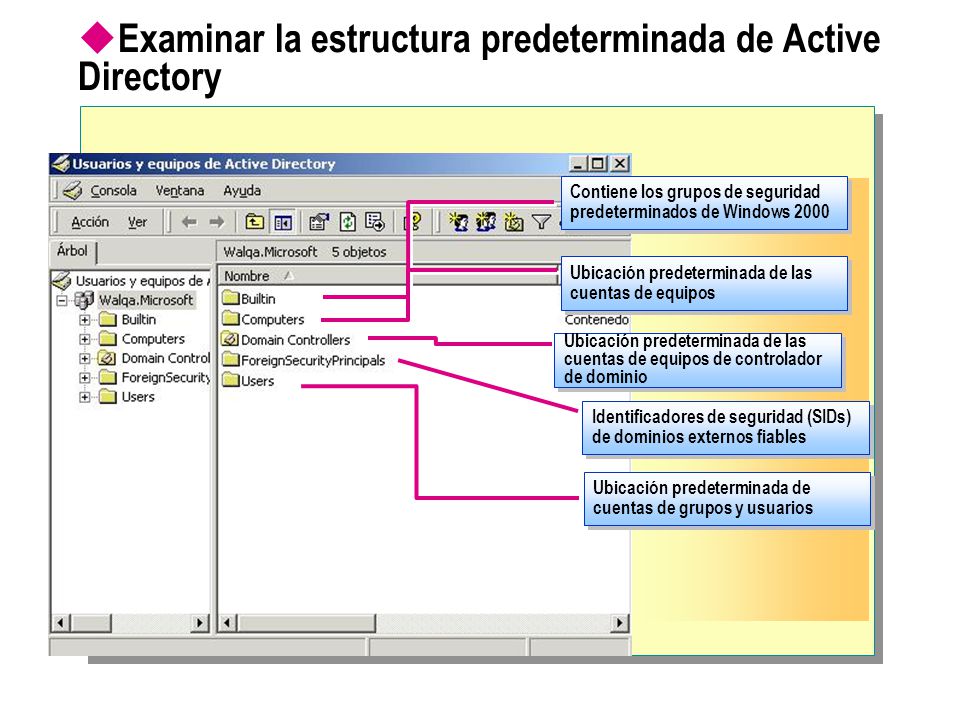Expand the Domain Controllers tree node
Screen dimensions: 960x720
tap(84, 359)
